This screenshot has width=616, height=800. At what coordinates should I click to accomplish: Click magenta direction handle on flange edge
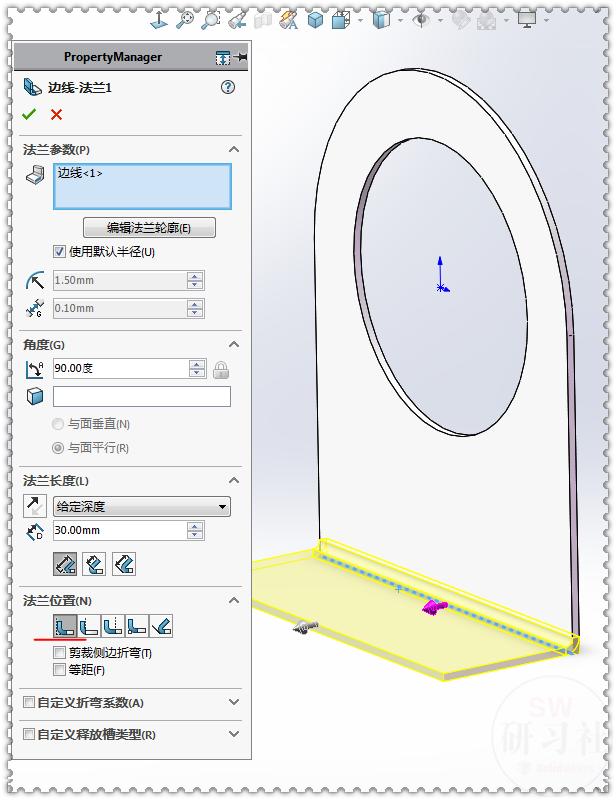[434, 607]
